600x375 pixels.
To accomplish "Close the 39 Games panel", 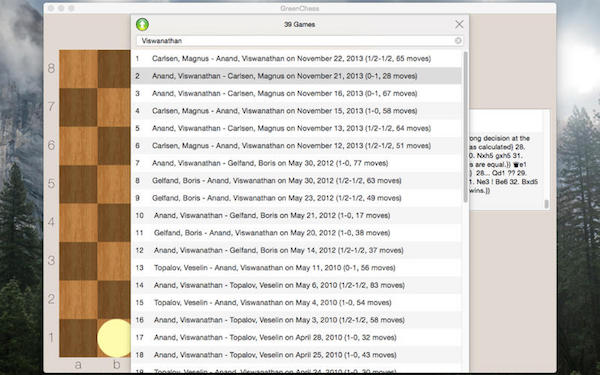I will click(459, 24).
